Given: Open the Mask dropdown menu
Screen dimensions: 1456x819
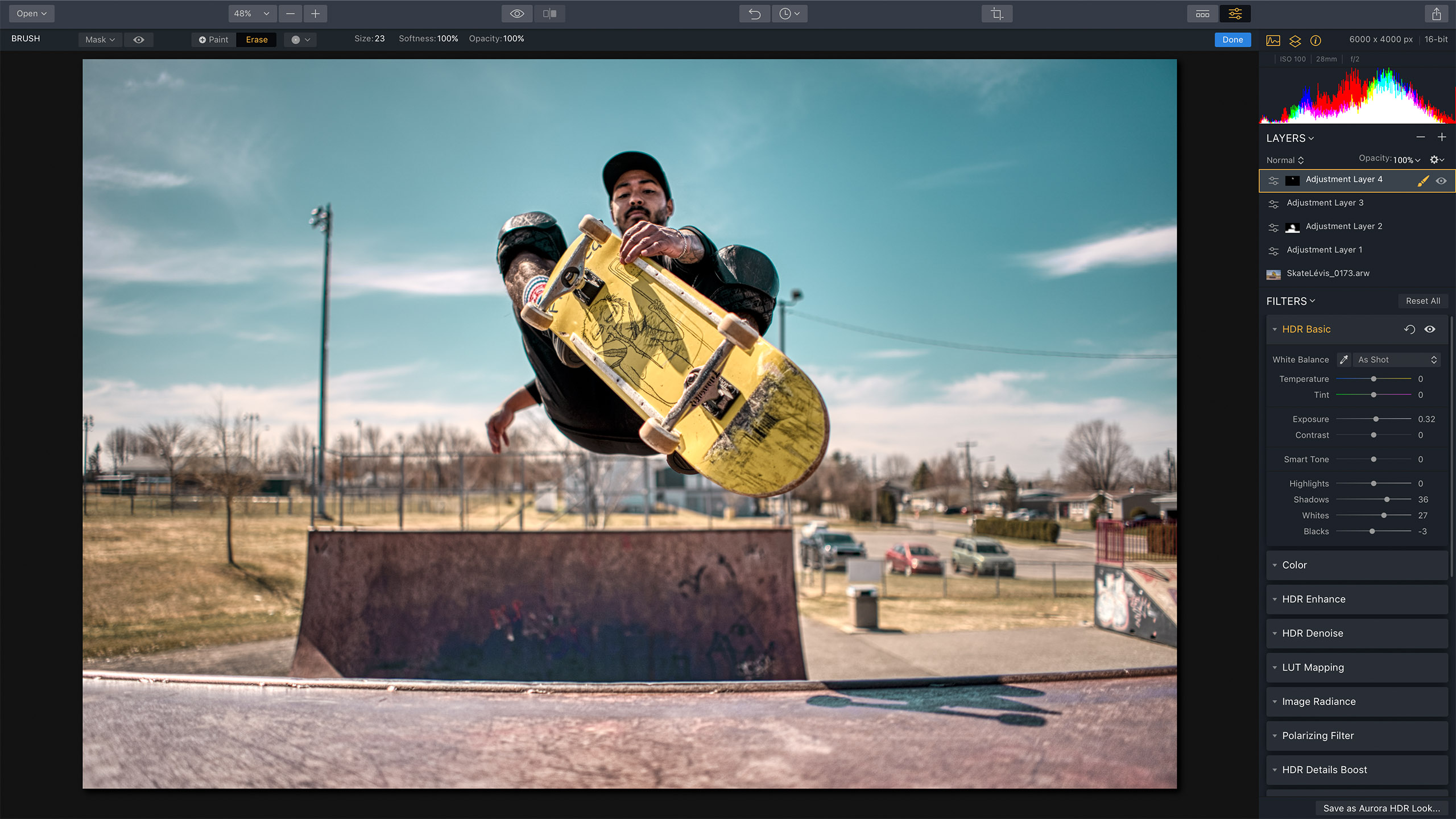Looking at the screenshot, I should pyautogui.click(x=100, y=40).
